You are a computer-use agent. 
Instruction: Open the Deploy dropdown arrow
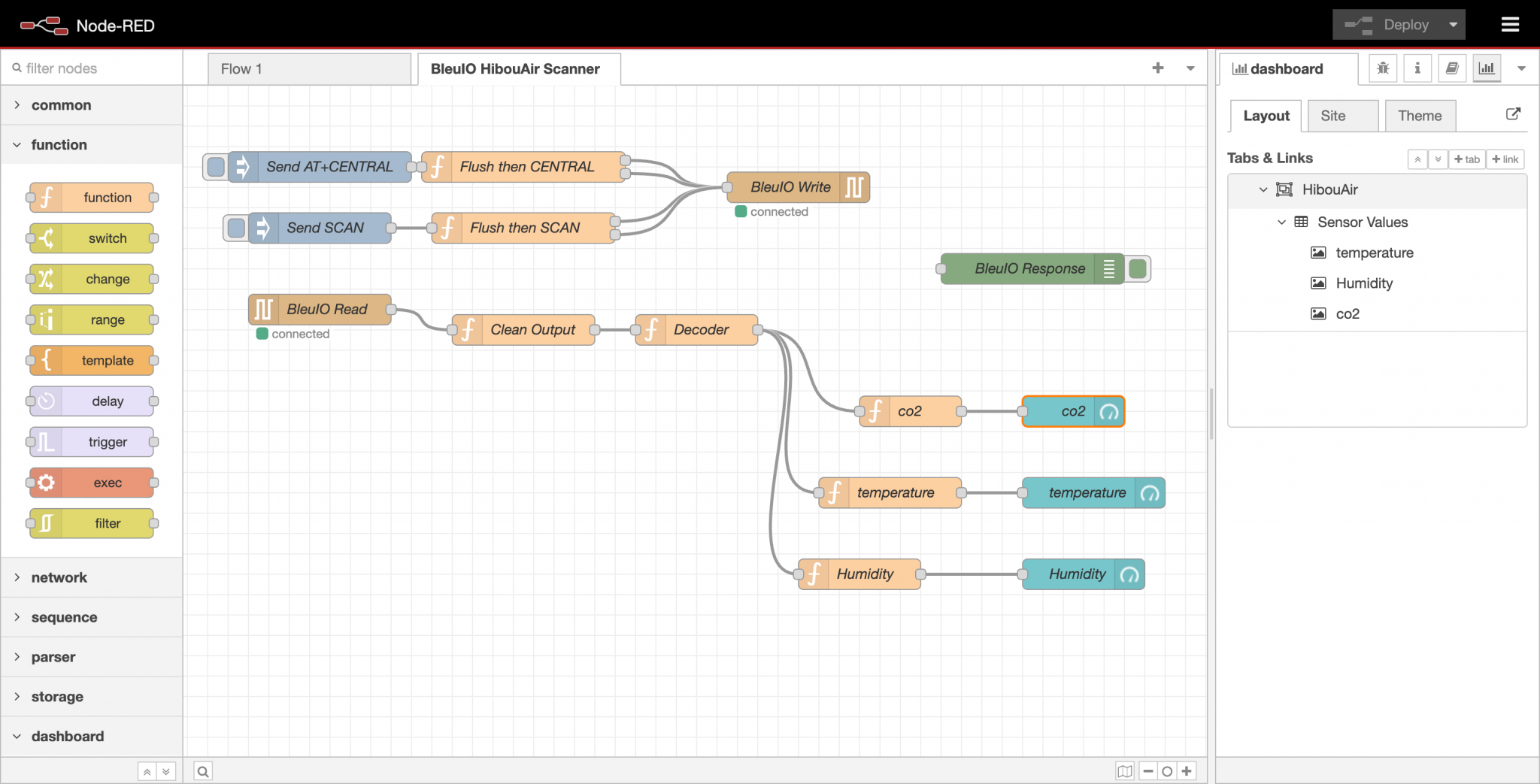(1453, 24)
